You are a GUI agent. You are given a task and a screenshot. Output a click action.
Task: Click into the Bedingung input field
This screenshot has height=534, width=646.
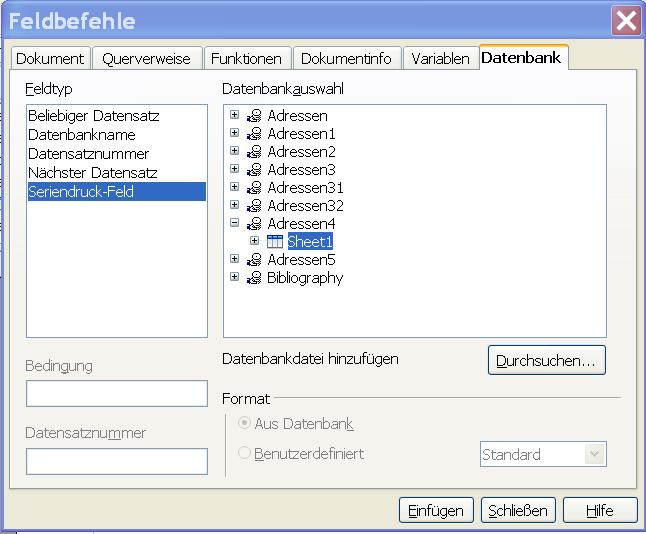(x=116, y=394)
